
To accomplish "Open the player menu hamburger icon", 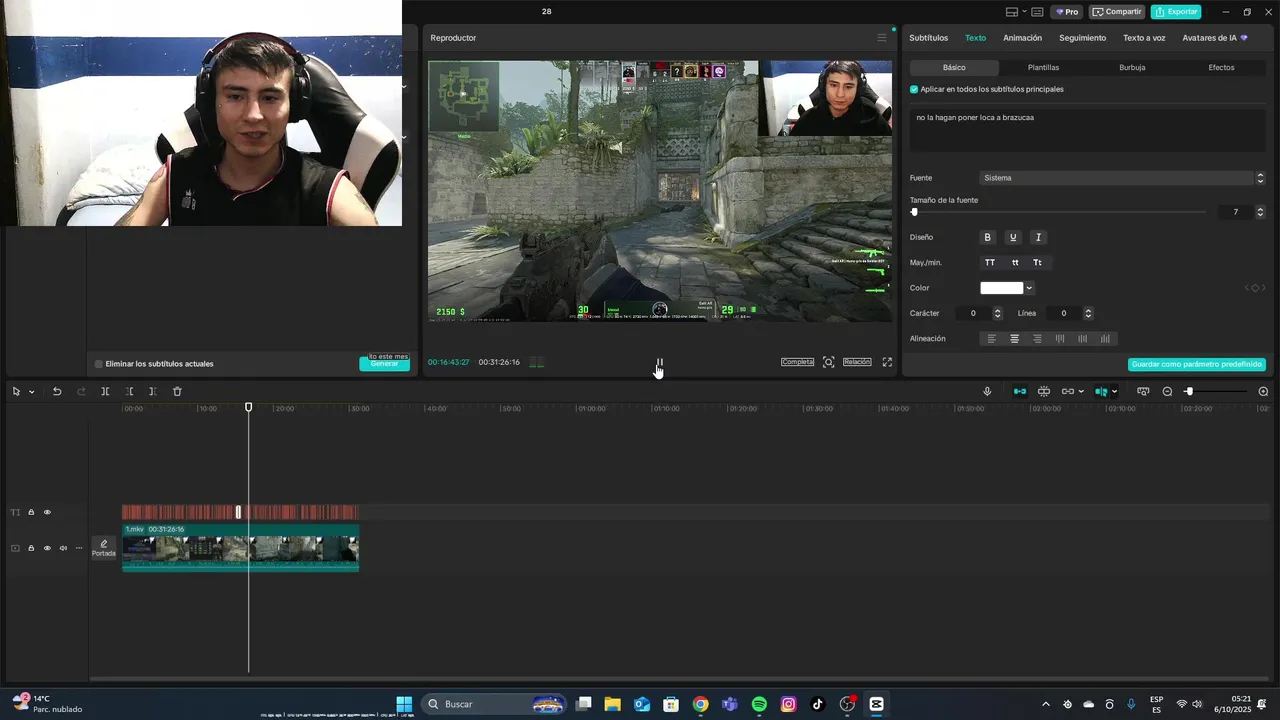I will tap(881, 38).
